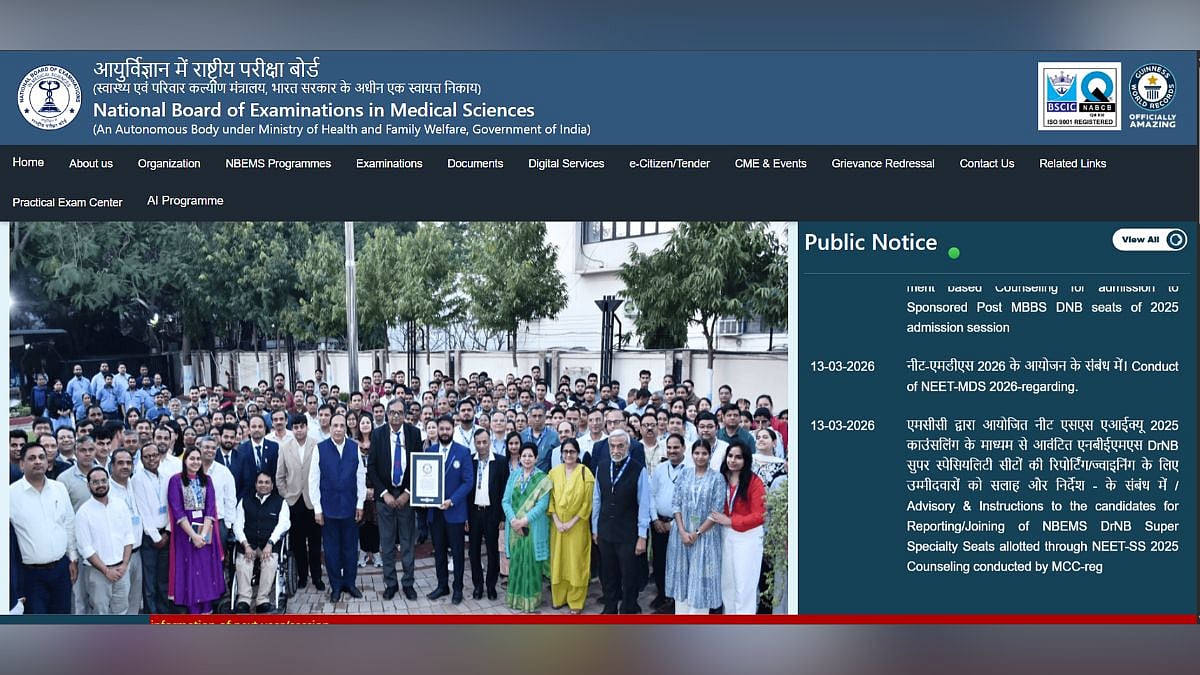Visit the Grievance Redressal page
The image size is (1200, 675).
coord(883,163)
